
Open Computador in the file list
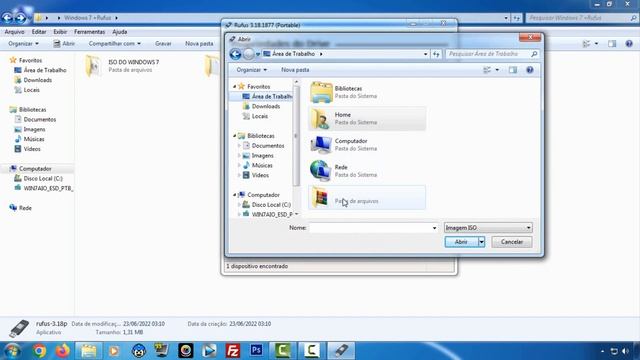(367, 144)
